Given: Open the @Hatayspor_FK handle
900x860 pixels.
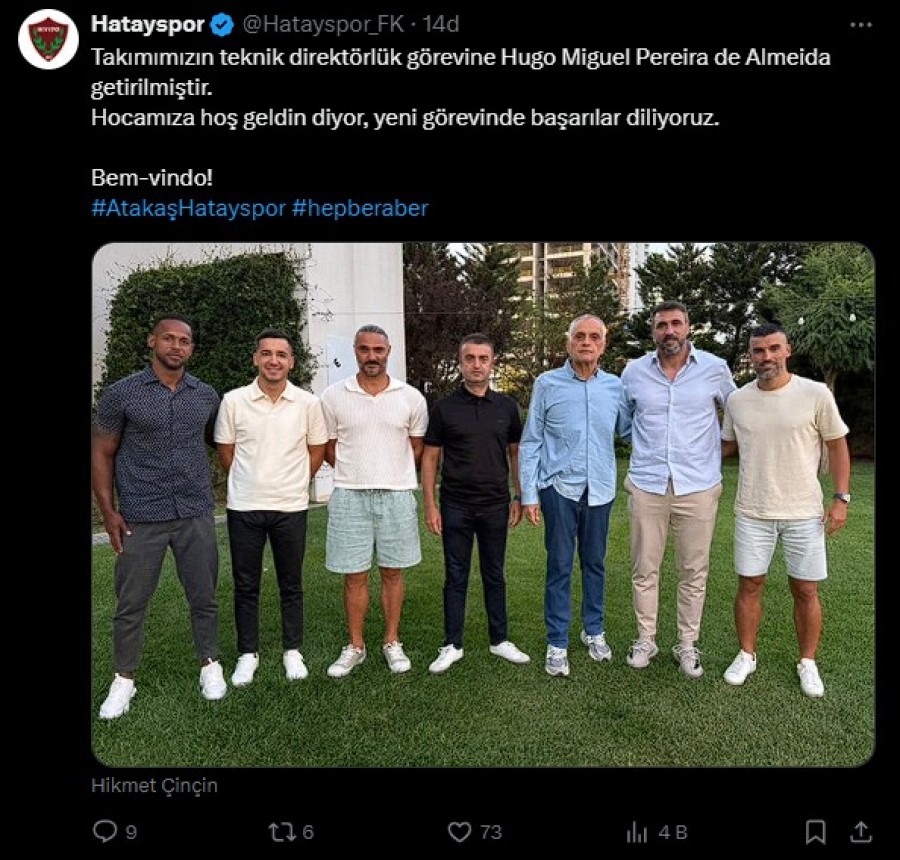Looking at the screenshot, I should (323, 25).
